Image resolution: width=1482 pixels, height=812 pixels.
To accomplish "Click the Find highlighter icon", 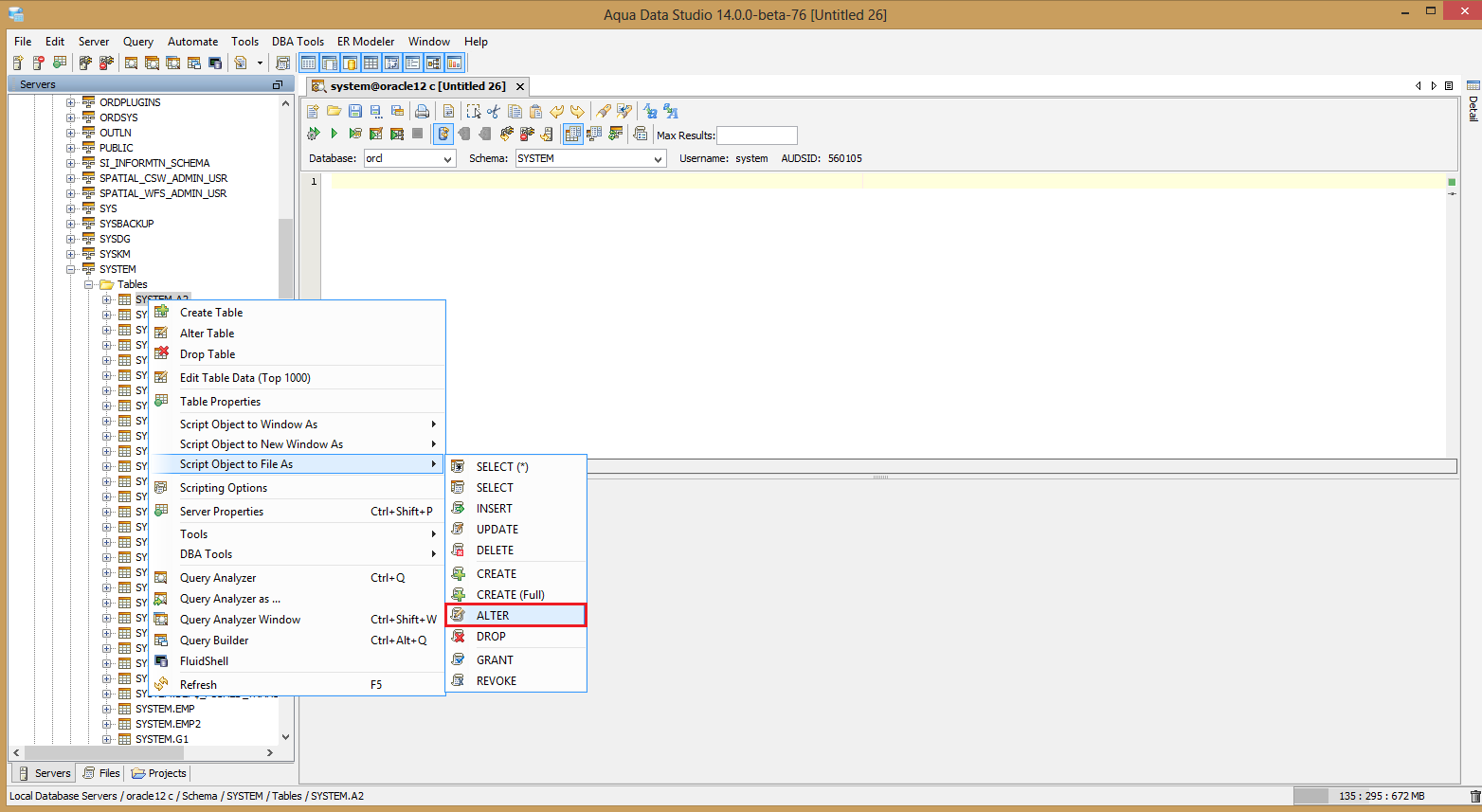I will point(604,111).
